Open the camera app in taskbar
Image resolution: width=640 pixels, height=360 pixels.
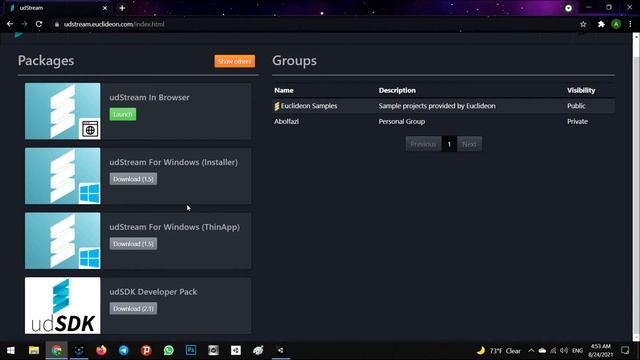[213, 350]
